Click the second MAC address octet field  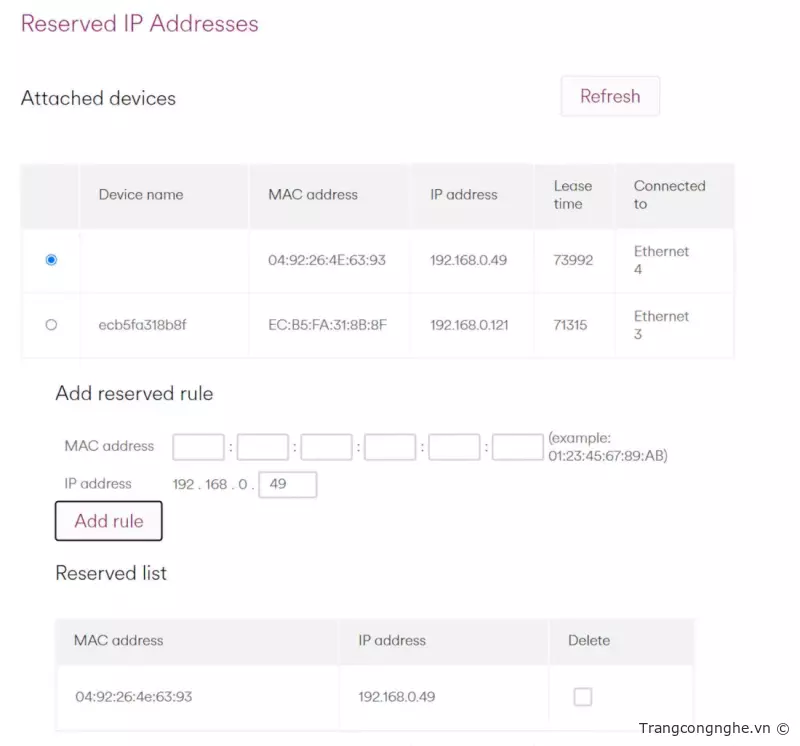tap(262, 447)
